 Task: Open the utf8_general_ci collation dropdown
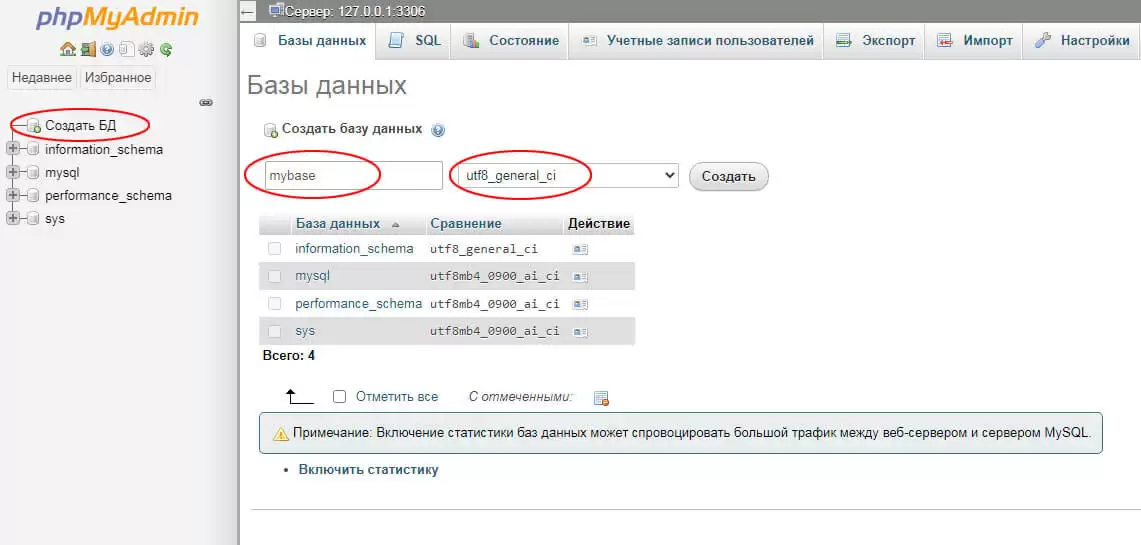(x=565, y=176)
